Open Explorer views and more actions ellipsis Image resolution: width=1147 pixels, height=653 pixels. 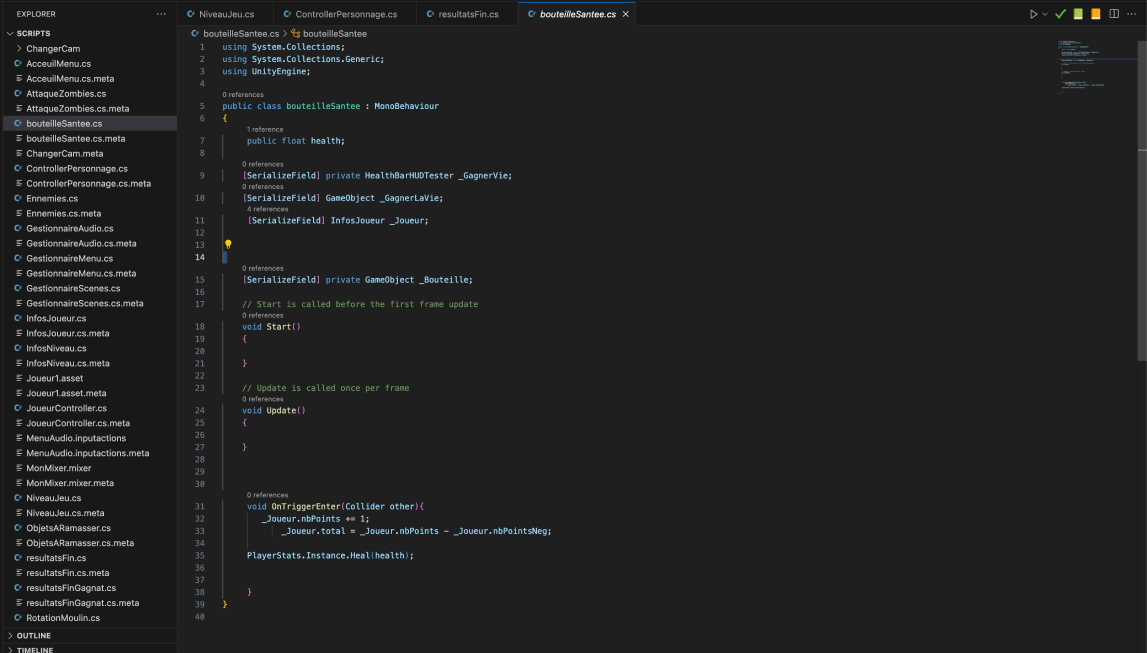(161, 14)
